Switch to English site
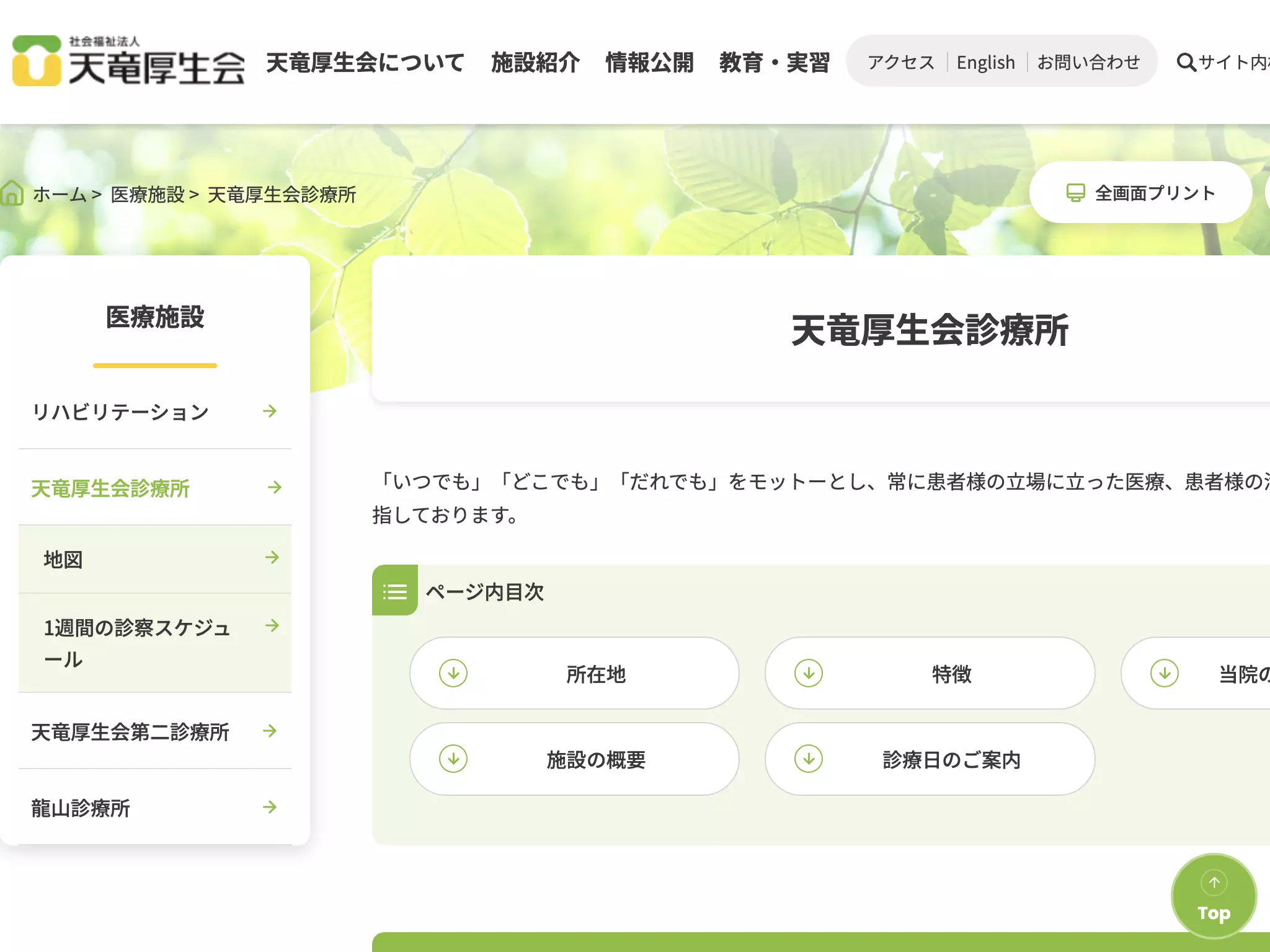The image size is (1270, 952). pos(986,62)
